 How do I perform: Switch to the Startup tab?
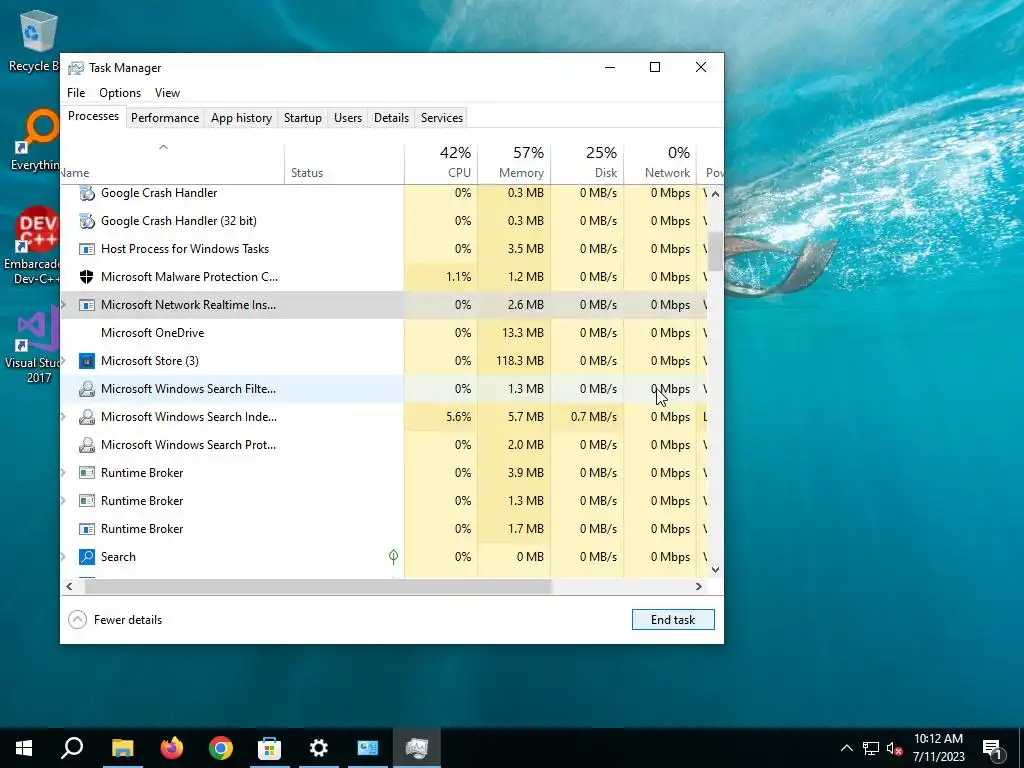click(x=302, y=118)
